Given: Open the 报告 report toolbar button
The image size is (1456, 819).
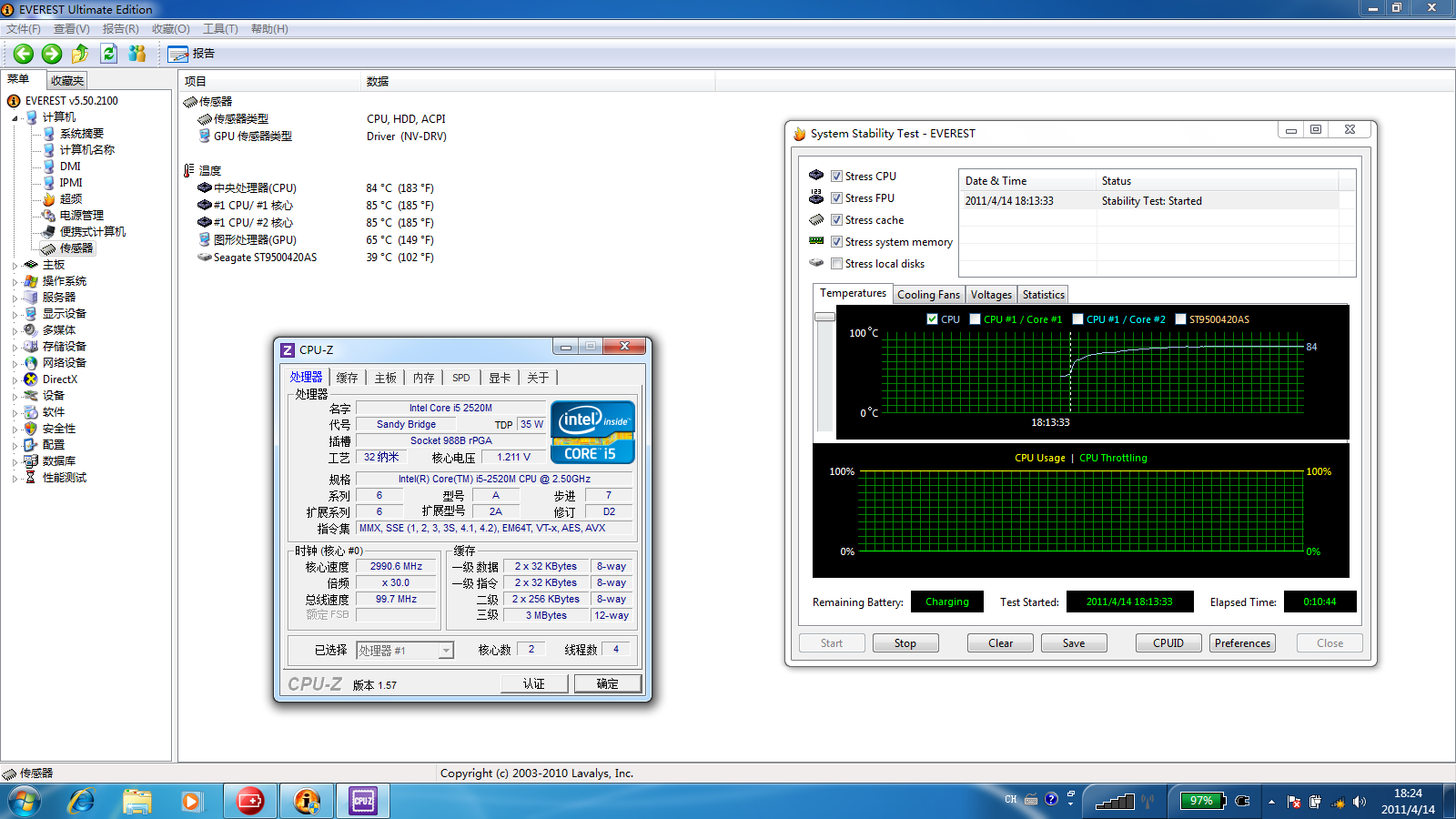Looking at the screenshot, I should (191, 54).
